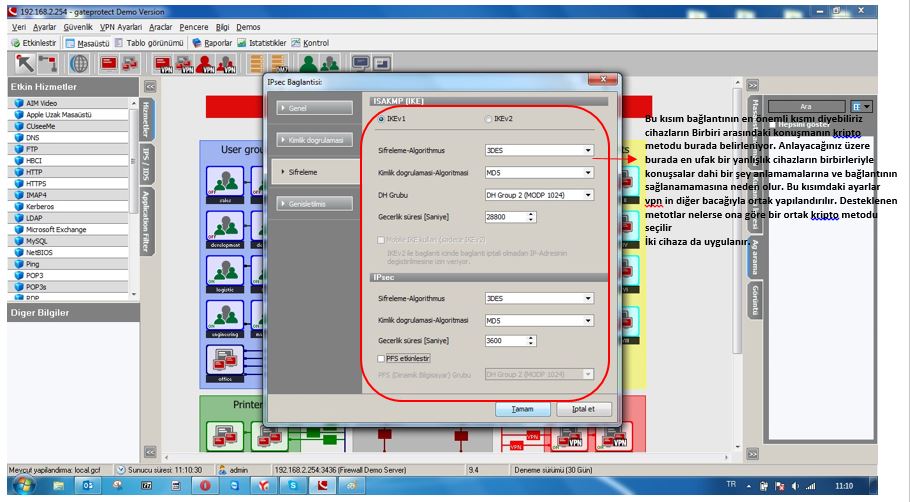Select the IKEv1 radio button
The width and height of the screenshot is (910, 502).
(x=381, y=119)
